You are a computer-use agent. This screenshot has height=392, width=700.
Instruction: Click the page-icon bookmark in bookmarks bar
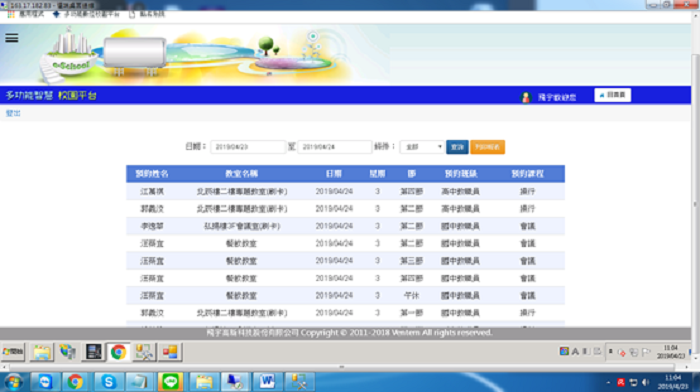147,14
